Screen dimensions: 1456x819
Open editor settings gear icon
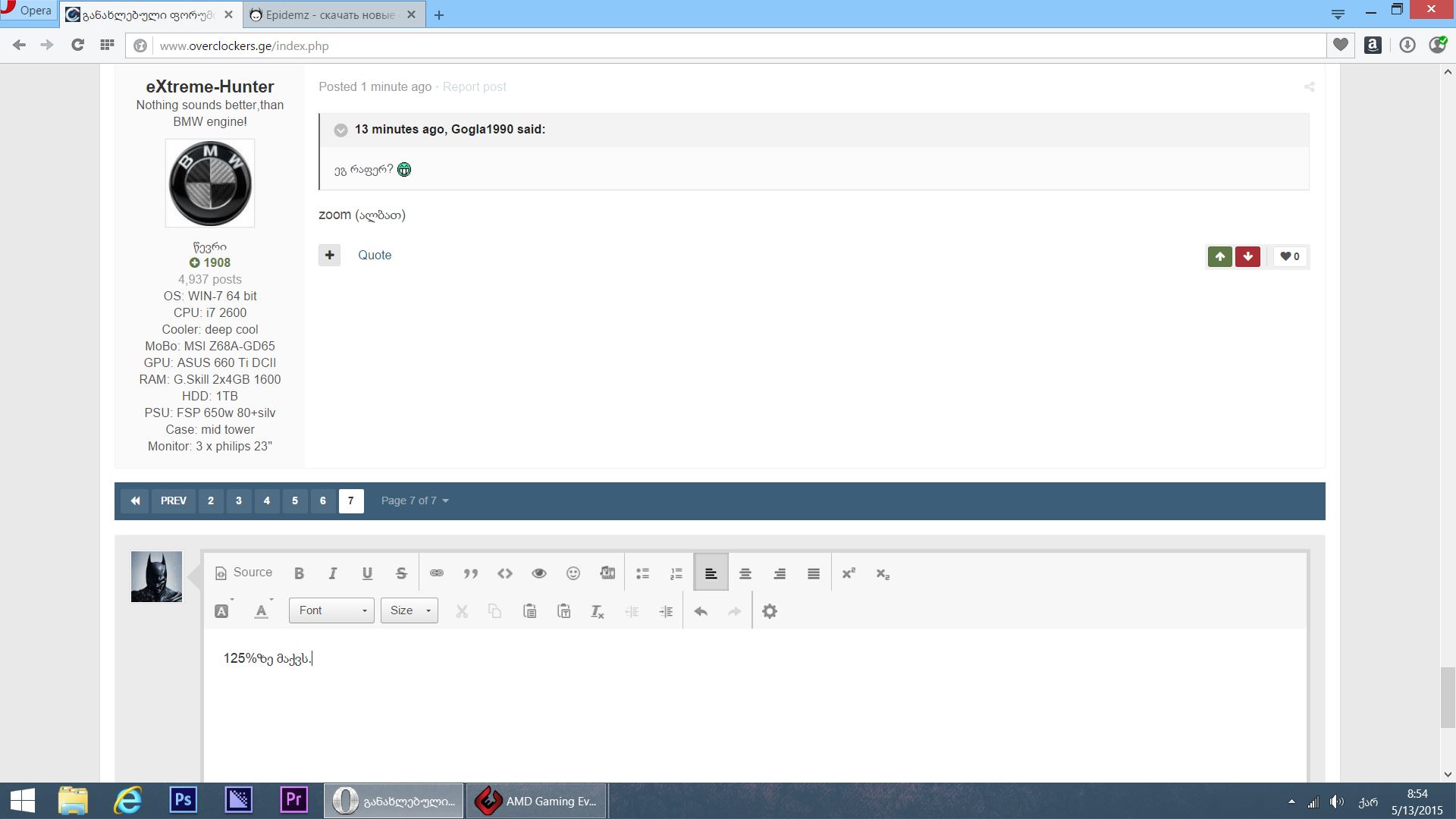coord(770,611)
